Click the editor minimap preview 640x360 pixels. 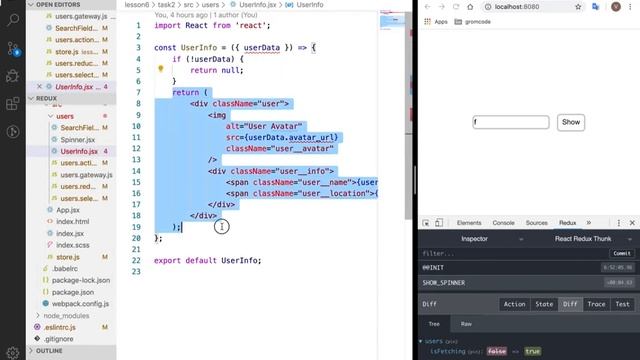[x=392, y=20]
